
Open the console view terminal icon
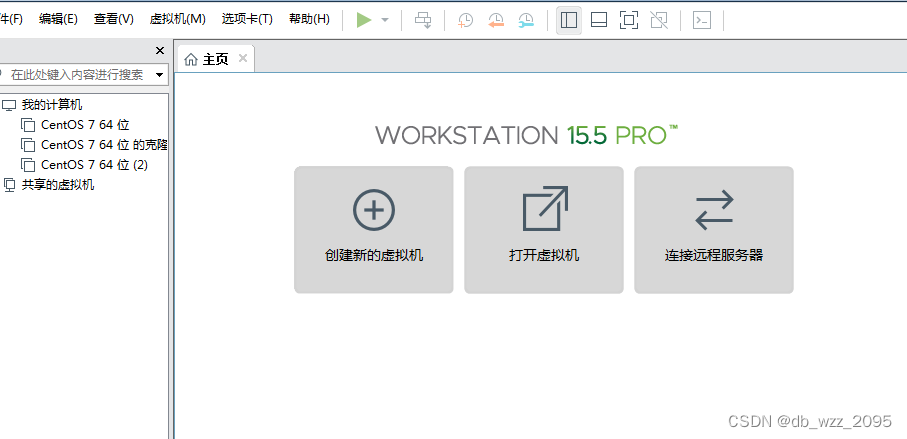702,20
